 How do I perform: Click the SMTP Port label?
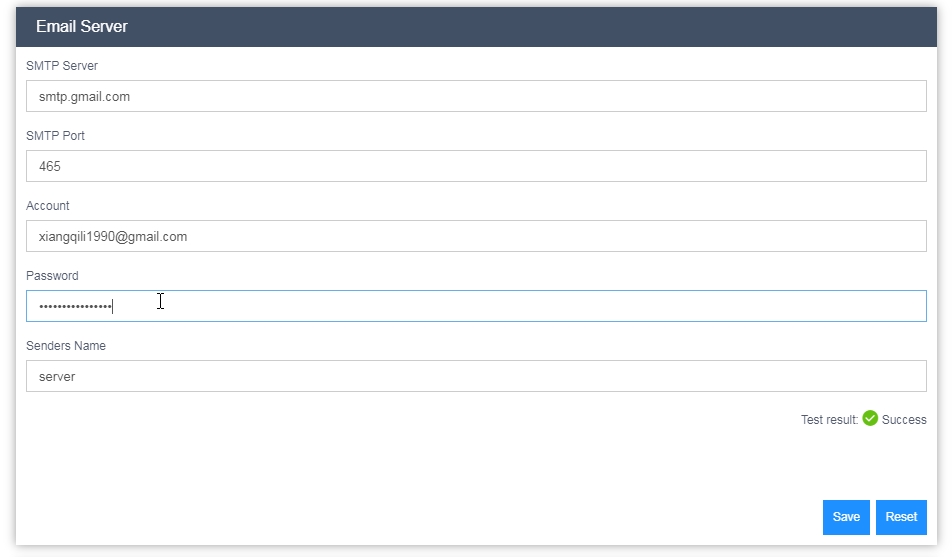point(55,135)
